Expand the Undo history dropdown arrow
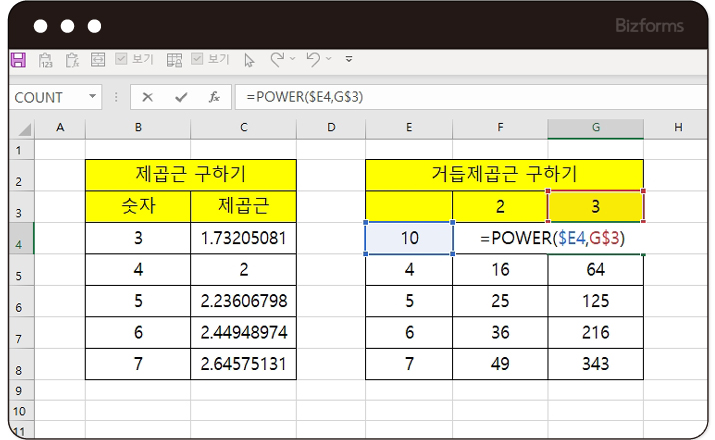This screenshot has width=715, height=440. pos(328,58)
